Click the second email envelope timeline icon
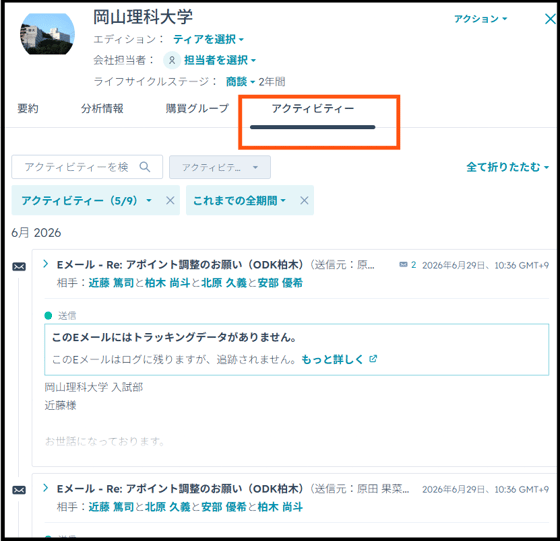 tap(19, 490)
